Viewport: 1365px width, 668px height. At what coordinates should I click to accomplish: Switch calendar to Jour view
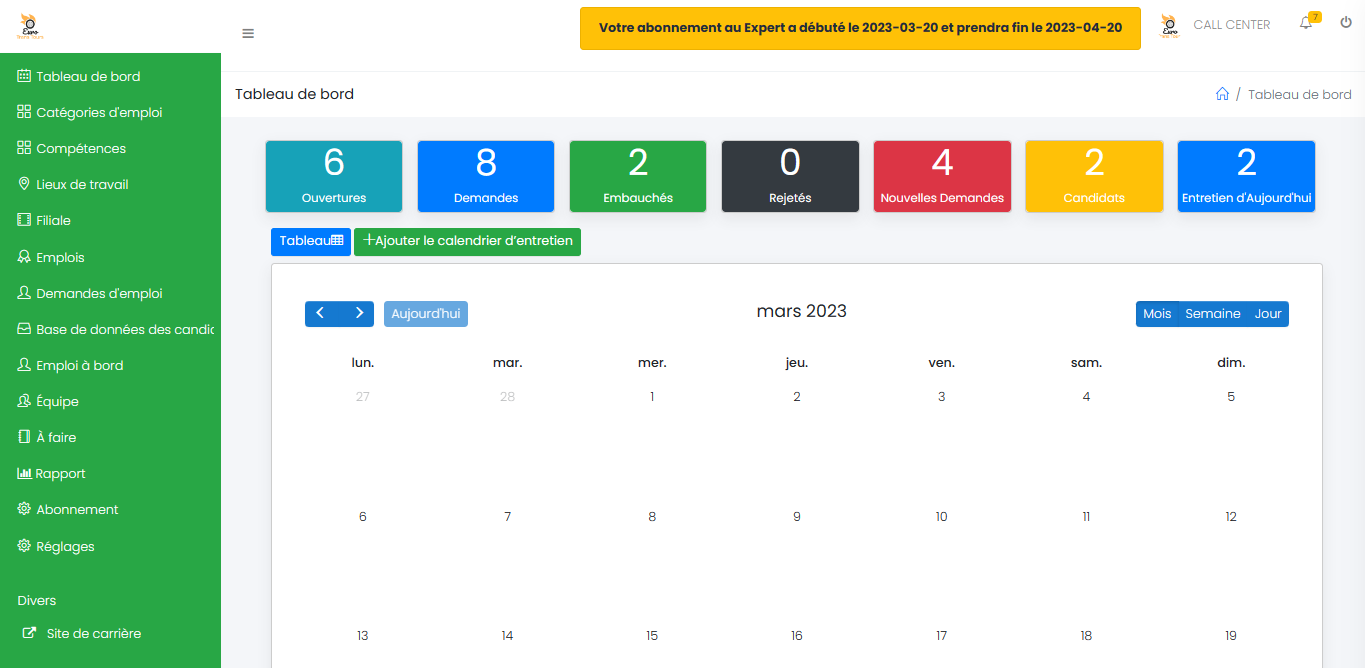[1268, 314]
